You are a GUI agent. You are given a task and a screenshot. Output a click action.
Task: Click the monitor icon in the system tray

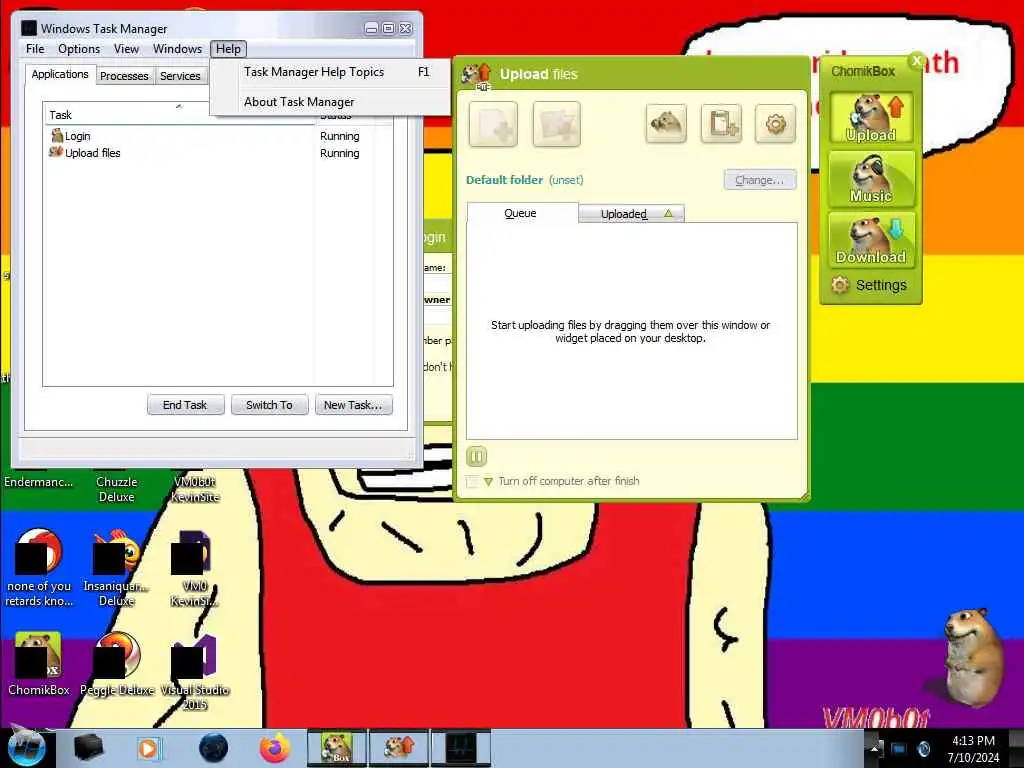[899, 749]
